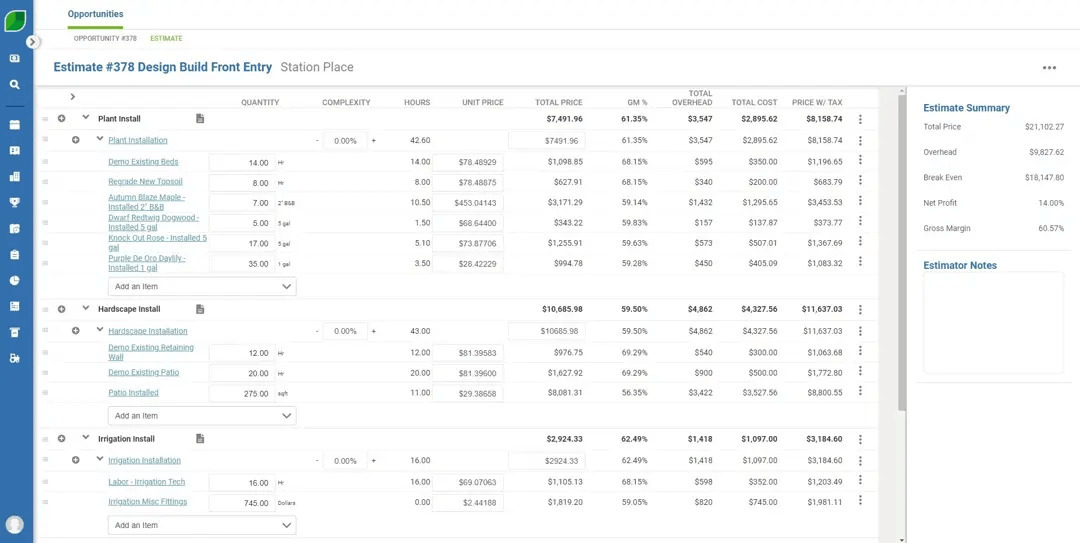This screenshot has height=543, width=1080.
Task: Decrease Irrigation Installation complexity with minus
Action: 317,461
